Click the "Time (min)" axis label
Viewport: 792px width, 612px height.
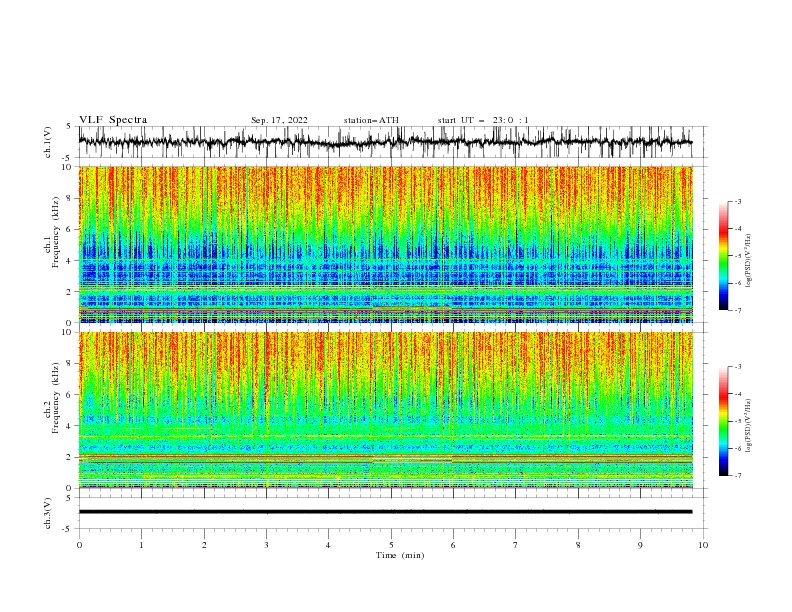pos(400,555)
